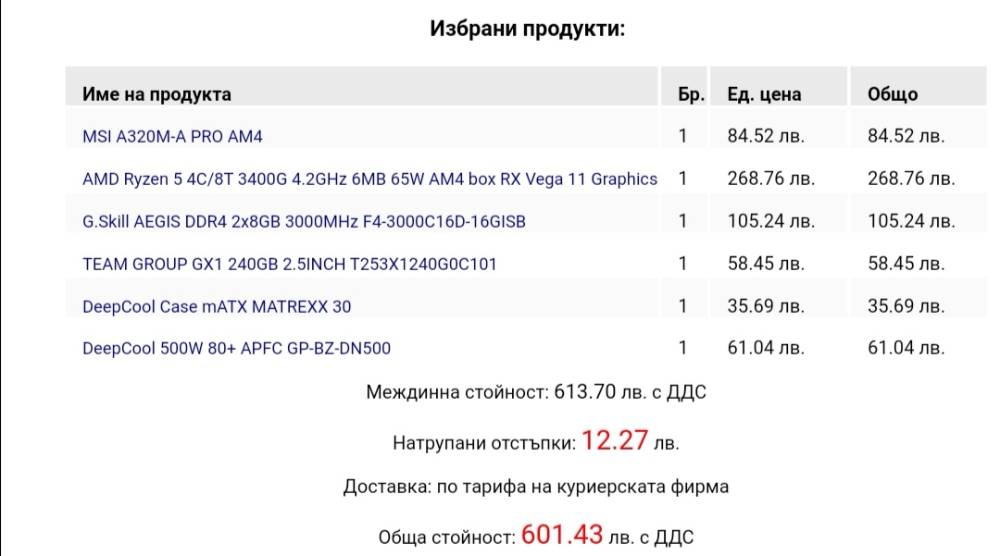Click the 'Избрани продукти:' heading
The image size is (1000, 556).
pos(527,29)
